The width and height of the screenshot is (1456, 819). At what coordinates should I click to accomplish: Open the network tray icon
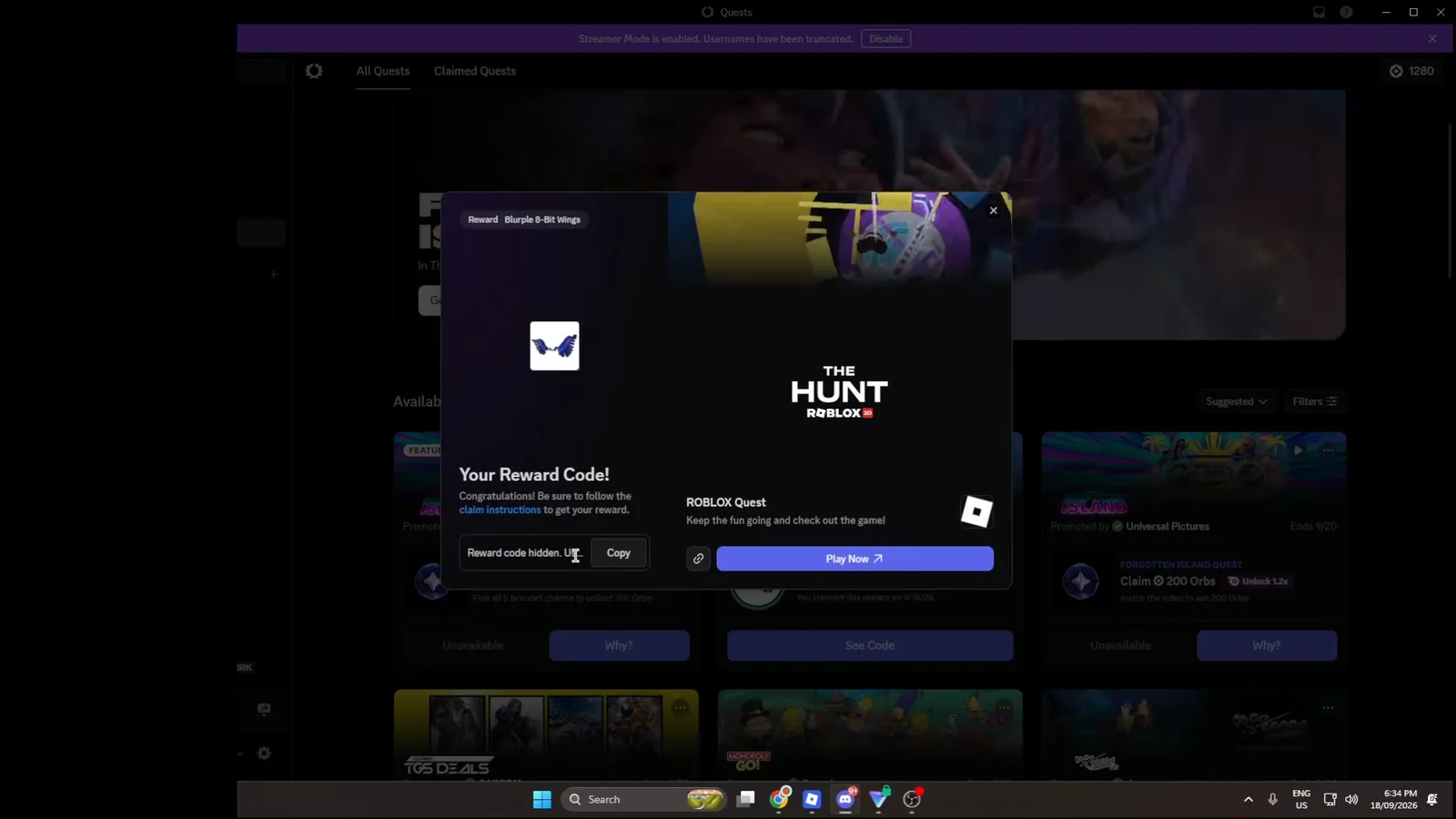tap(1330, 799)
